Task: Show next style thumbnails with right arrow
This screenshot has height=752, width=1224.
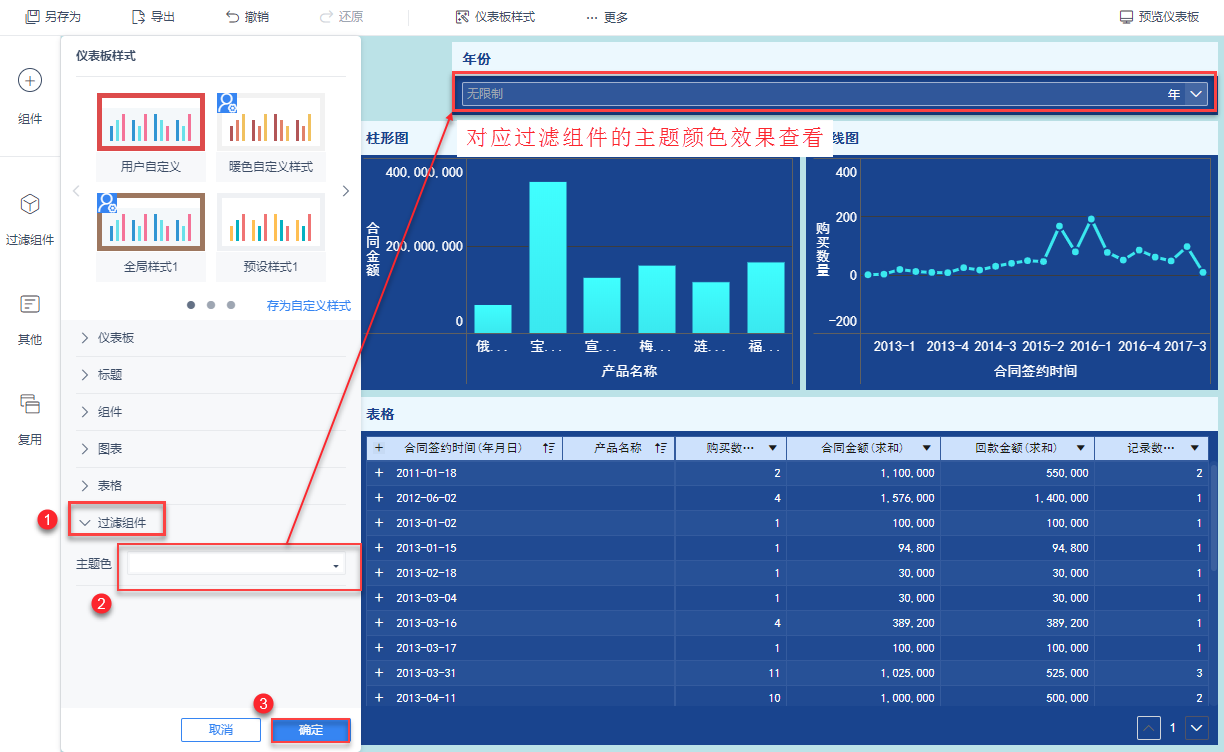Action: coord(345,191)
